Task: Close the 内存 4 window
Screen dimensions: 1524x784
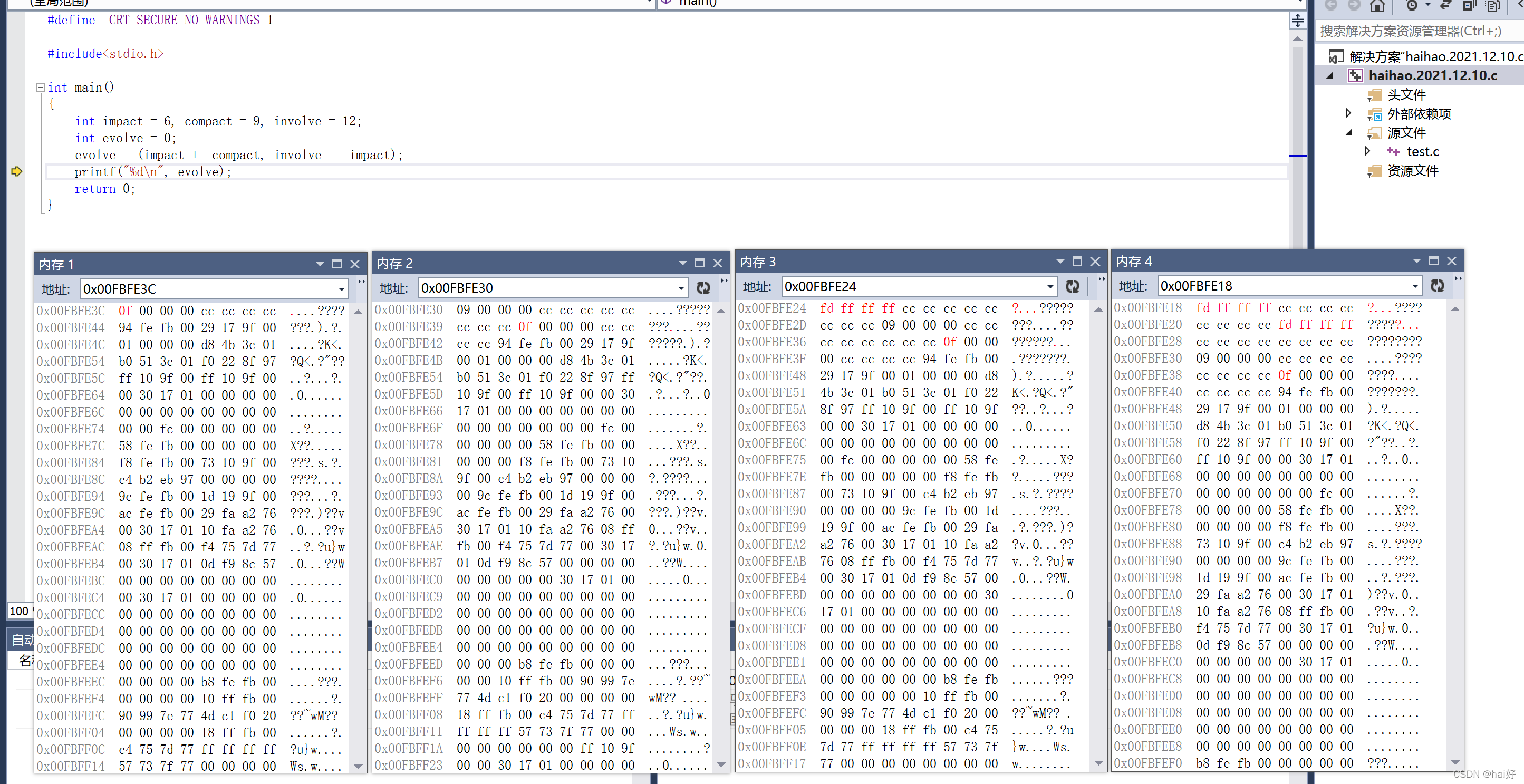Action: [x=1451, y=261]
